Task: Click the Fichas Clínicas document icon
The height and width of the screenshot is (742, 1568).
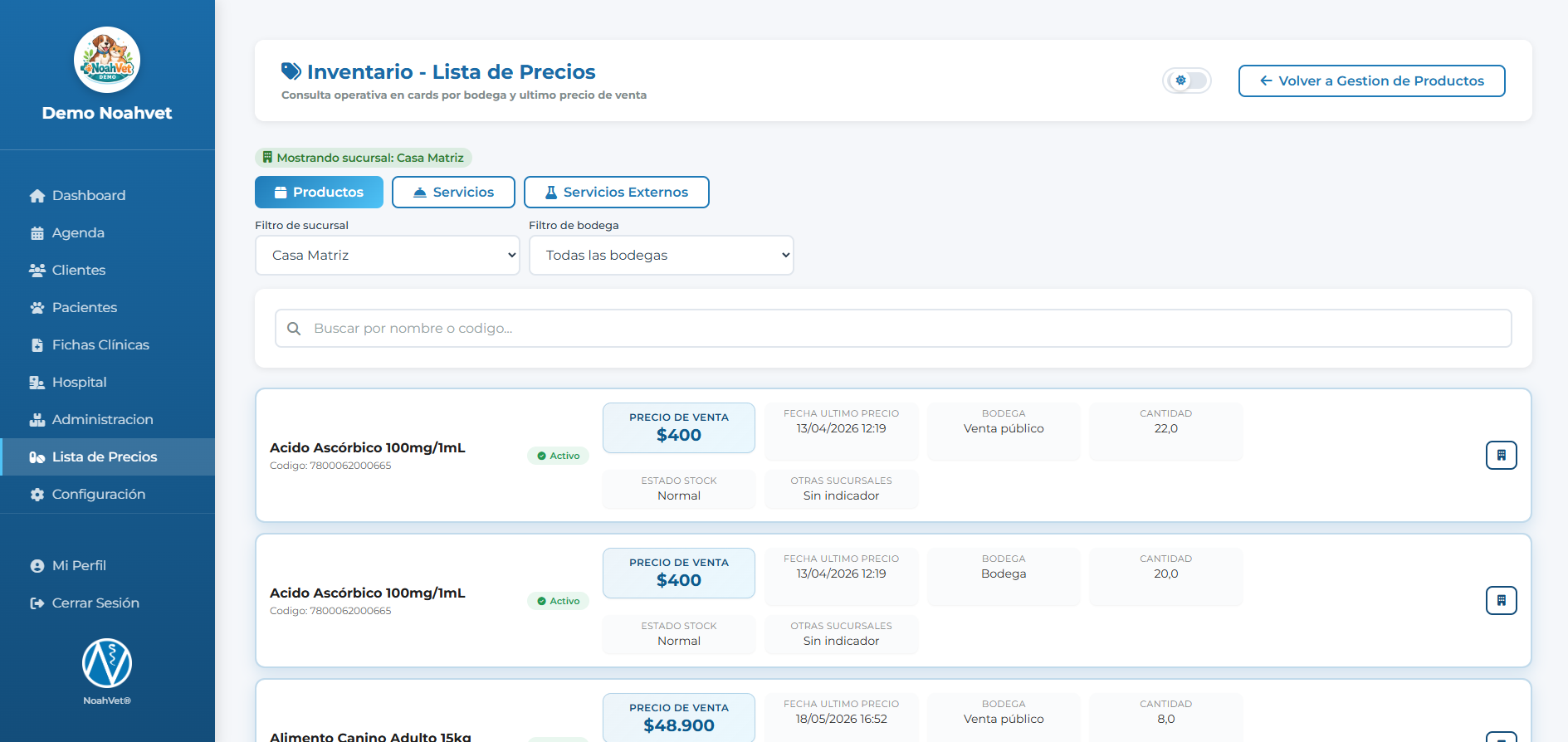Action: pos(37,345)
